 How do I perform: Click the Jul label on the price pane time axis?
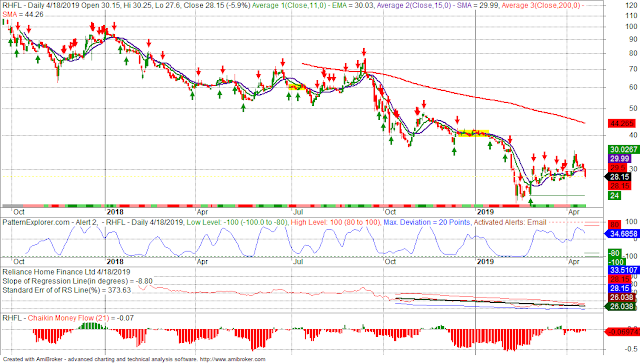tap(298, 212)
